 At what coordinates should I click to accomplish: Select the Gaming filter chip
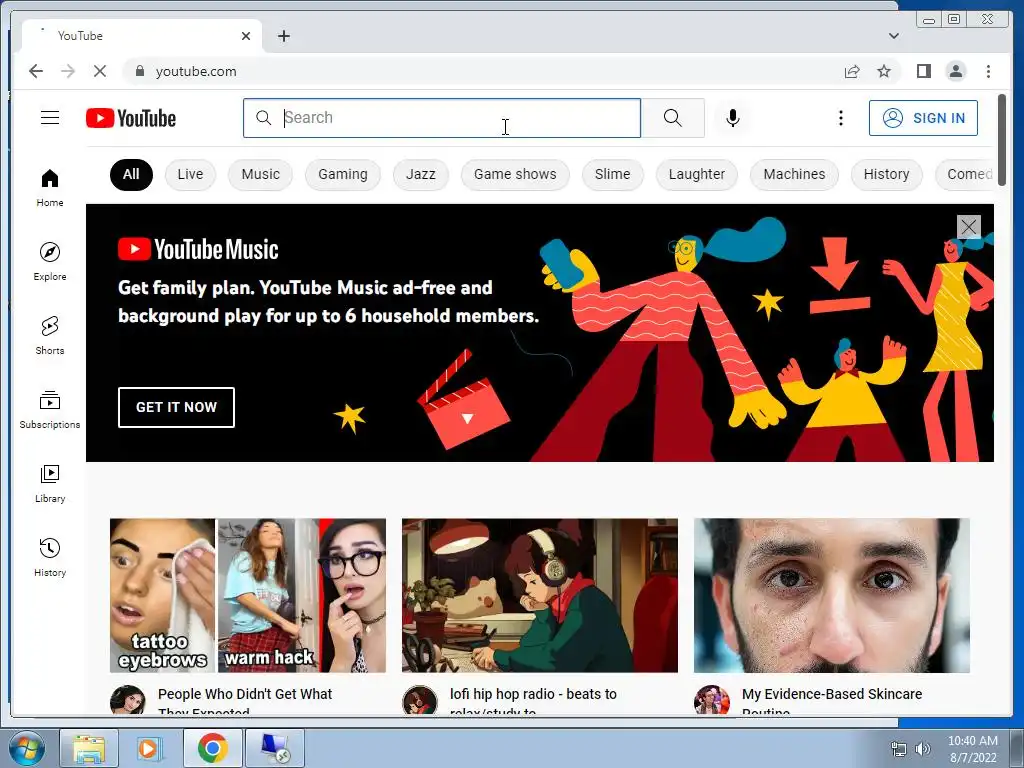click(x=343, y=174)
